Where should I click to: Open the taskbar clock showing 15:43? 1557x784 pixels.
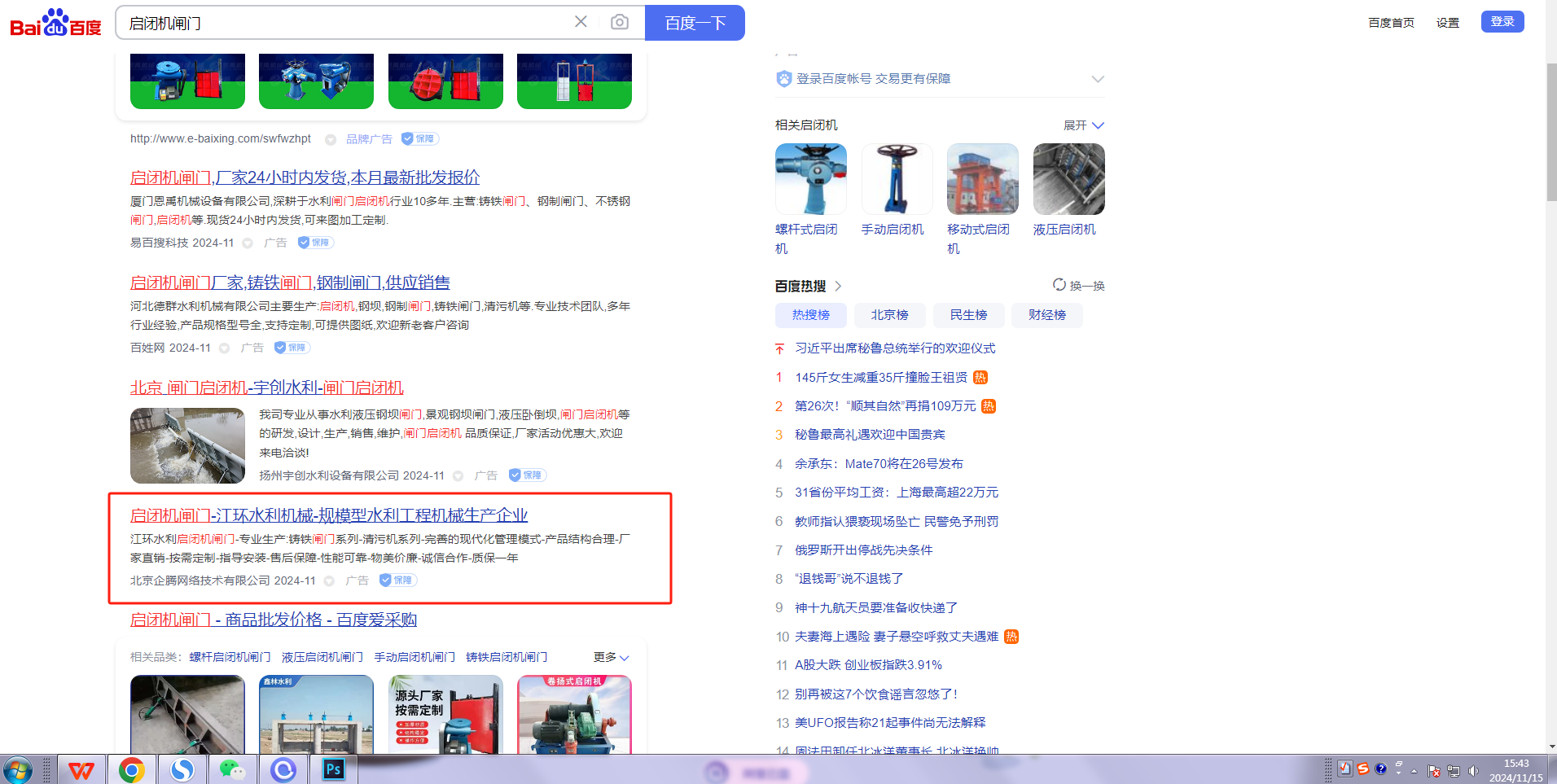[1516, 770]
